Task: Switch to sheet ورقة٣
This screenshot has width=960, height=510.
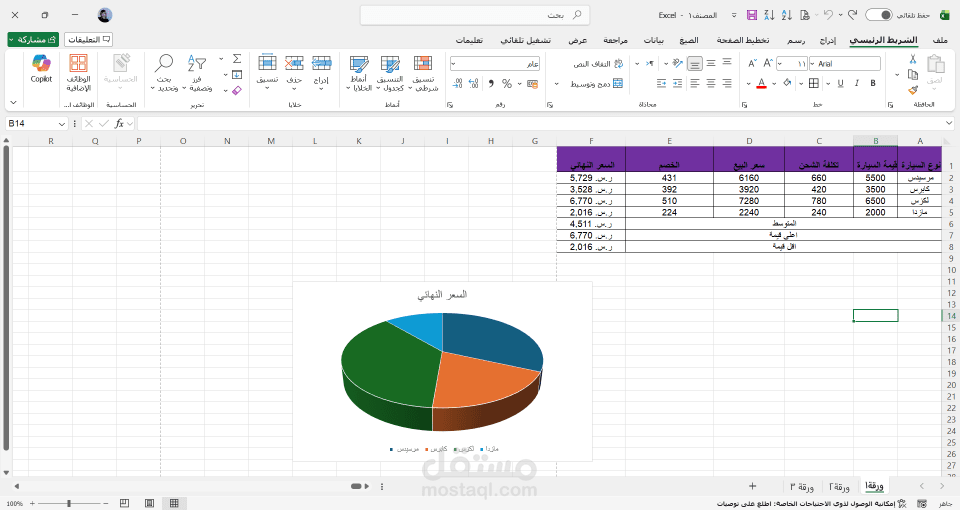Action: (801, 487)
